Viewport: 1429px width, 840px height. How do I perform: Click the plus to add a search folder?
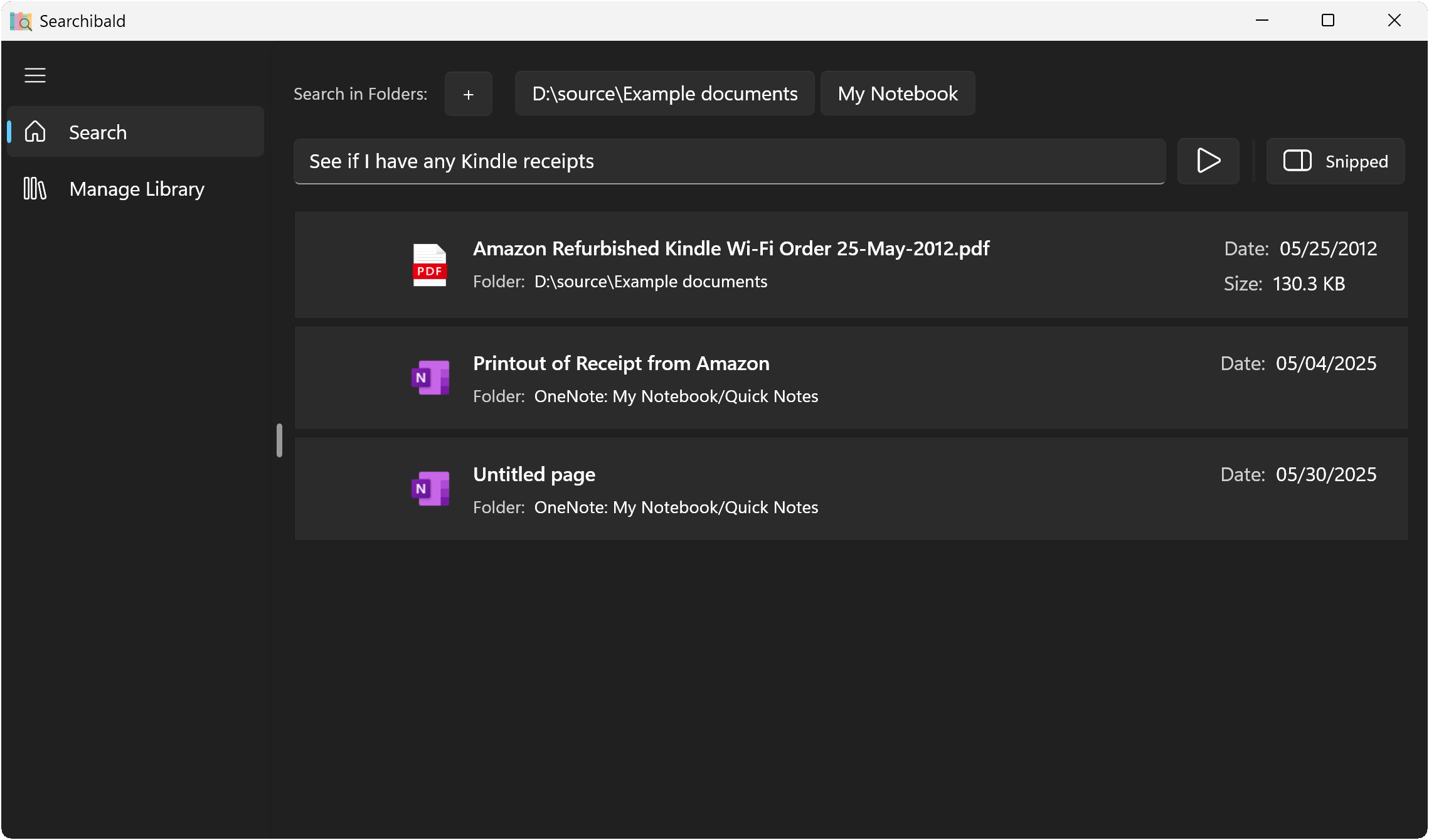[x=468, y=93]
